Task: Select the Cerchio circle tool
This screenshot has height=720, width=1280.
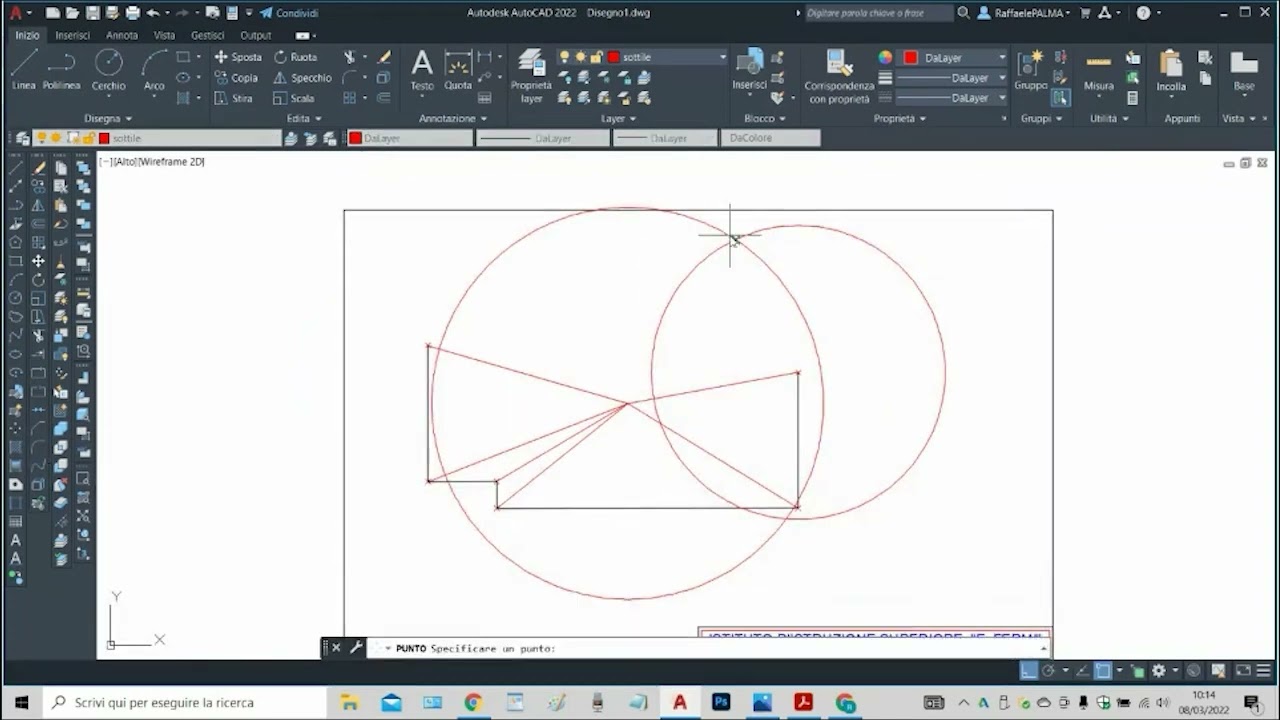Action: click(x=108, y=70)
